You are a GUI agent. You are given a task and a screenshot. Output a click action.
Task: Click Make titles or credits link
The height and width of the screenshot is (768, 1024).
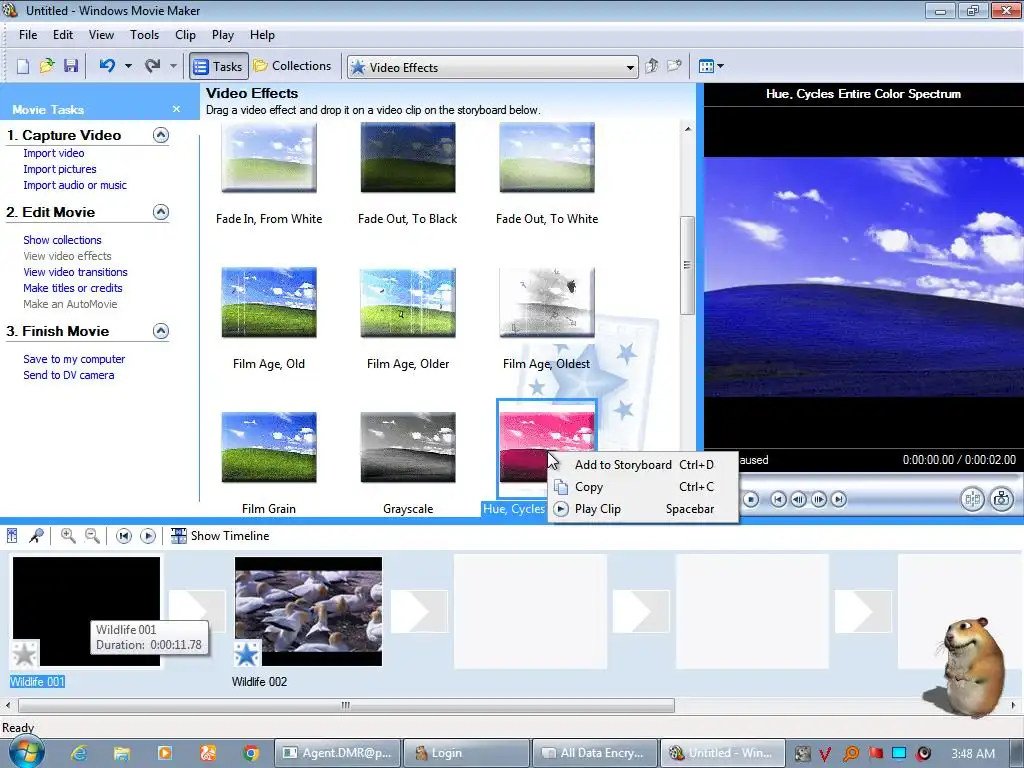(x=72, y=288)
